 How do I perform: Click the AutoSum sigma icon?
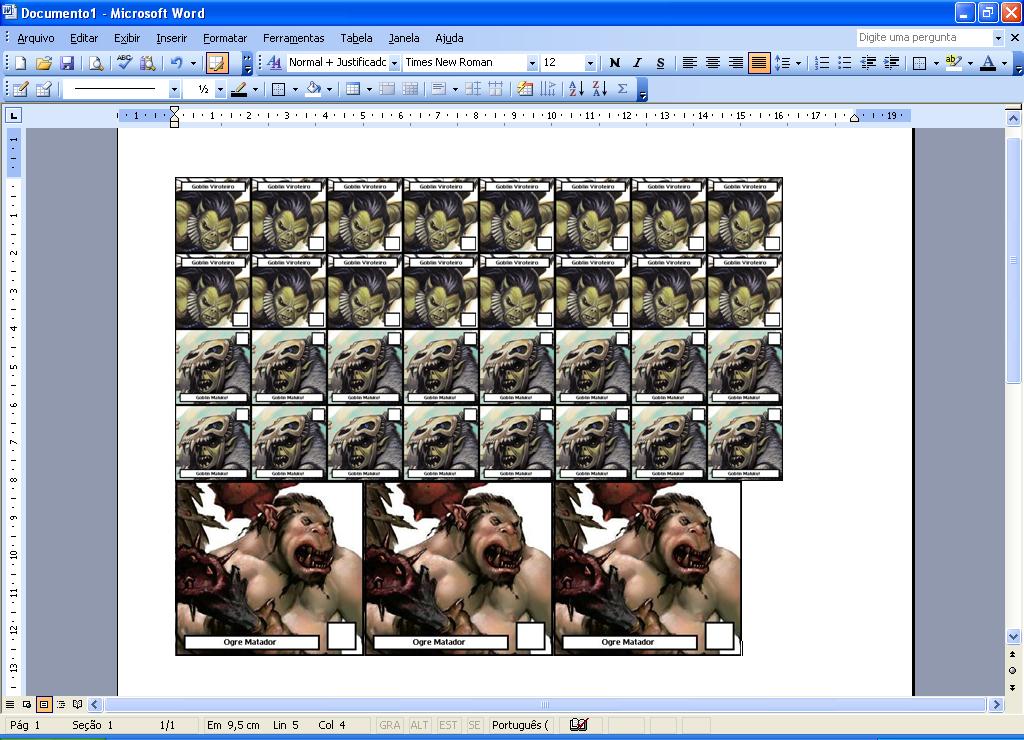coord(622,89)
